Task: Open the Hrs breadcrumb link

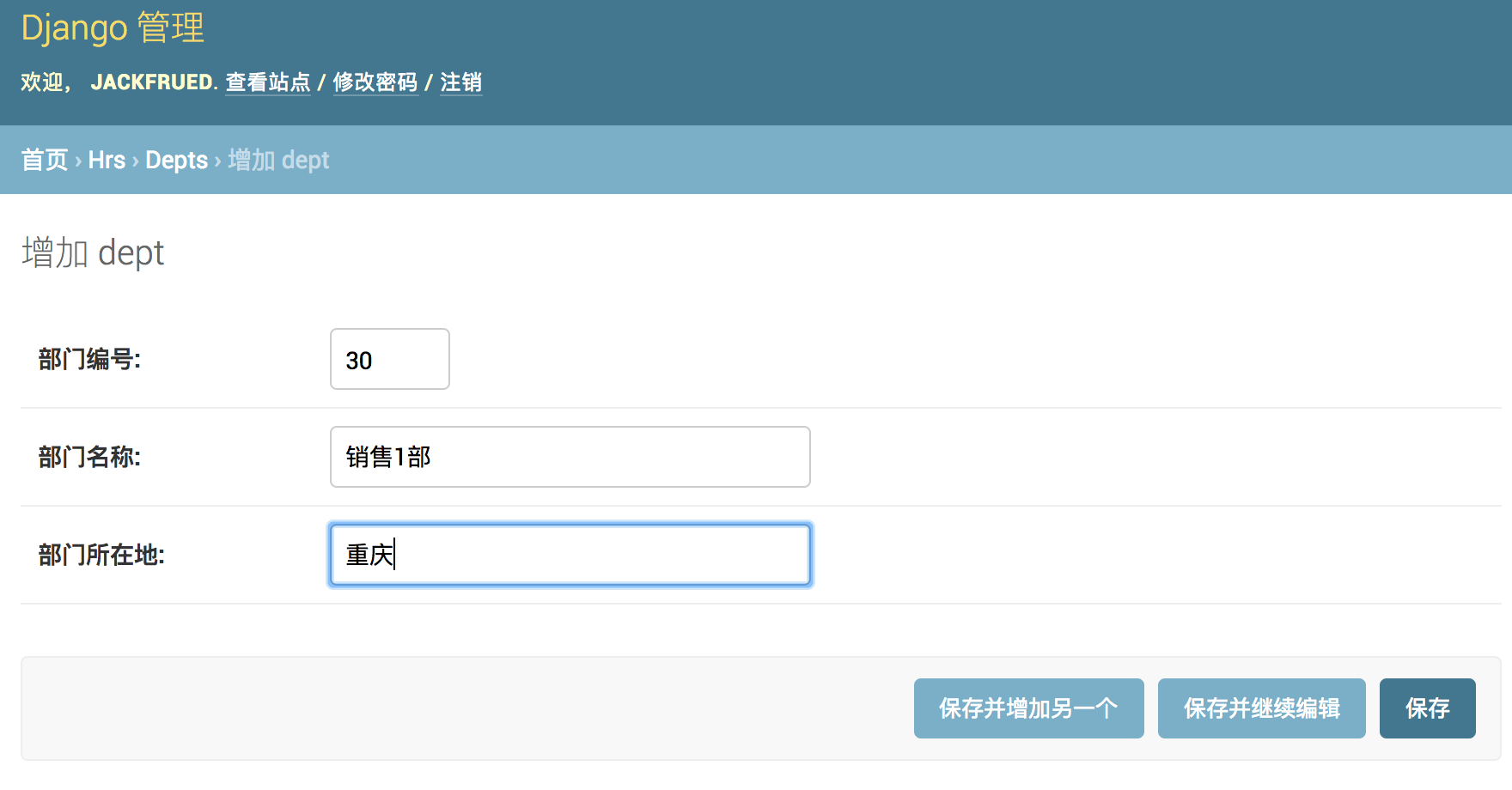Action: coord(107,160)
